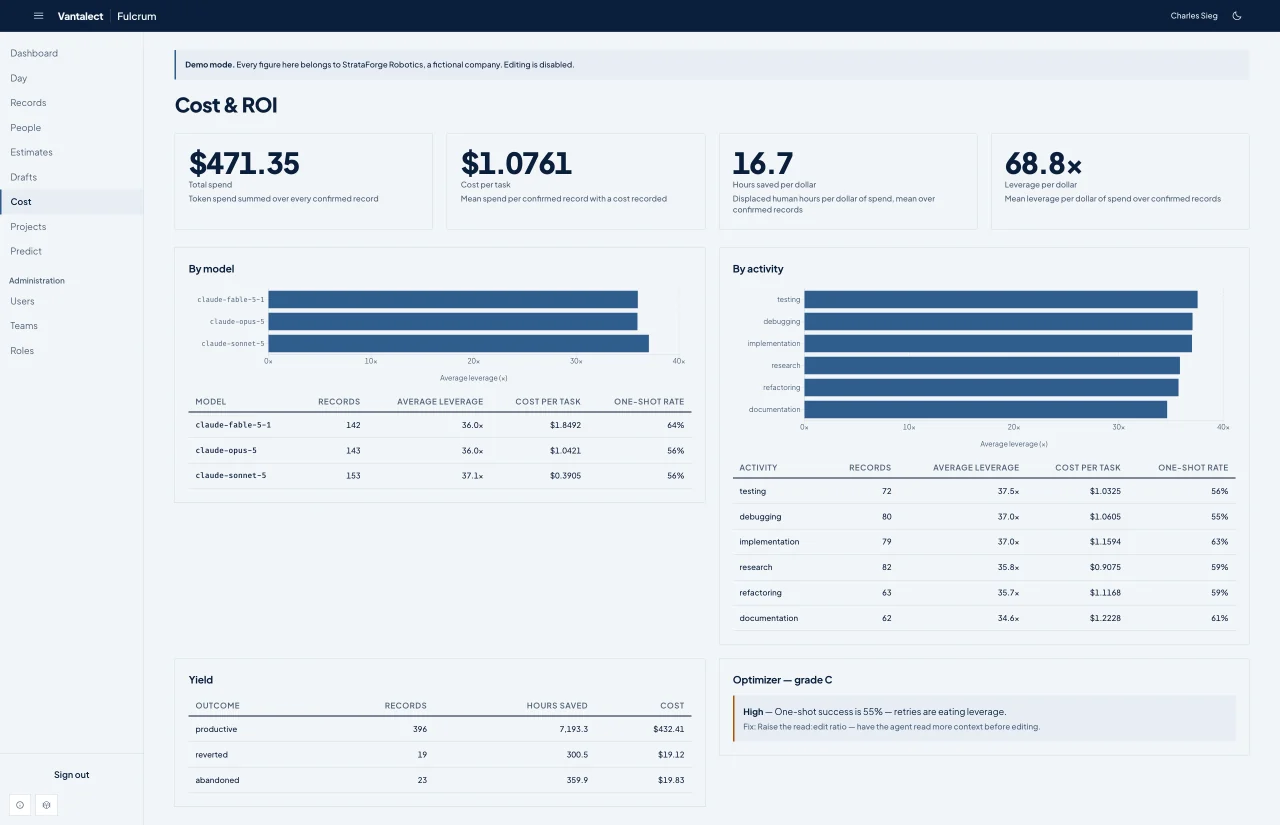Click the $432.41 cost value in Yield
The width and height of the screenshot is (1280, 825).
pyautogui.click(x=669, y=729)
